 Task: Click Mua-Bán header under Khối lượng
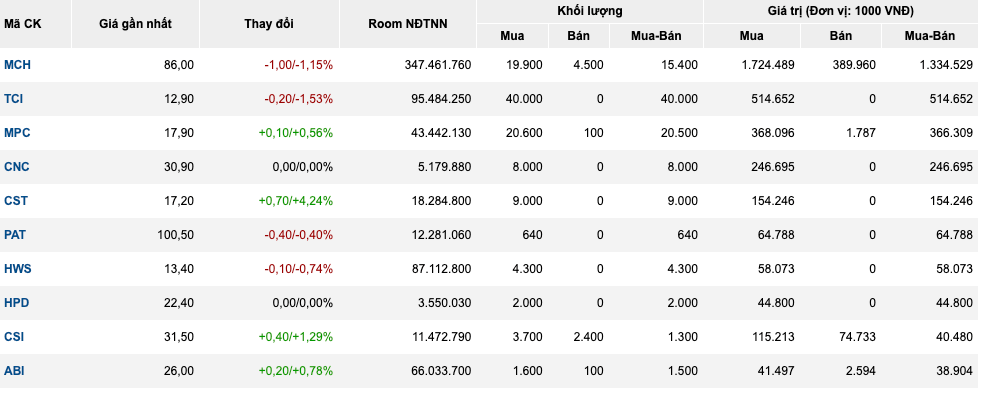point(656,36)
